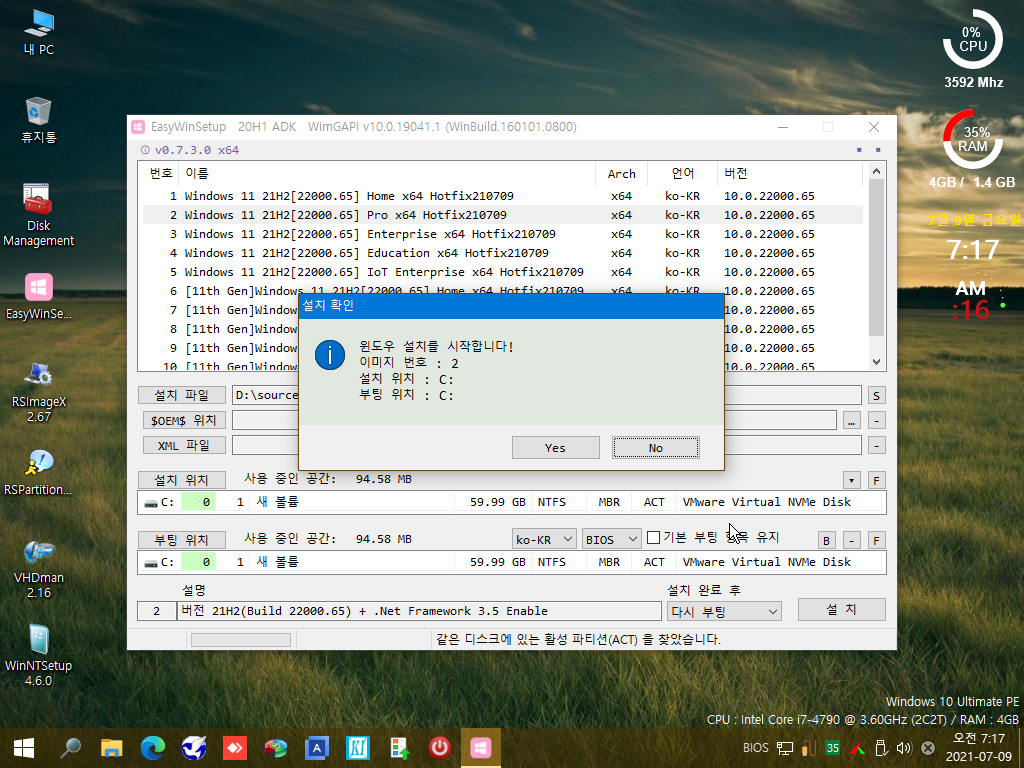The image size is (1024, 768).
Task: Select C: drive row under 부팅 위치
Action: pyautogui.click(x=512, y=562)
